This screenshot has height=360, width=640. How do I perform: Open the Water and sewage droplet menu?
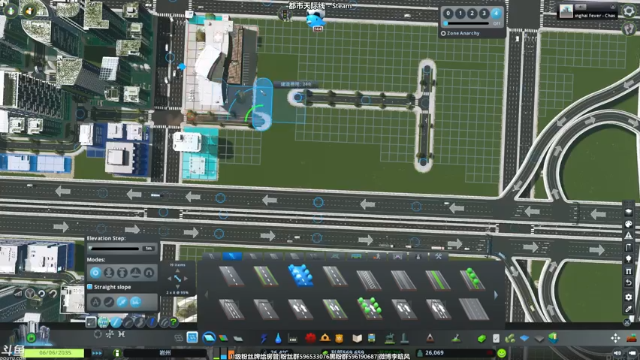point(278,338)
